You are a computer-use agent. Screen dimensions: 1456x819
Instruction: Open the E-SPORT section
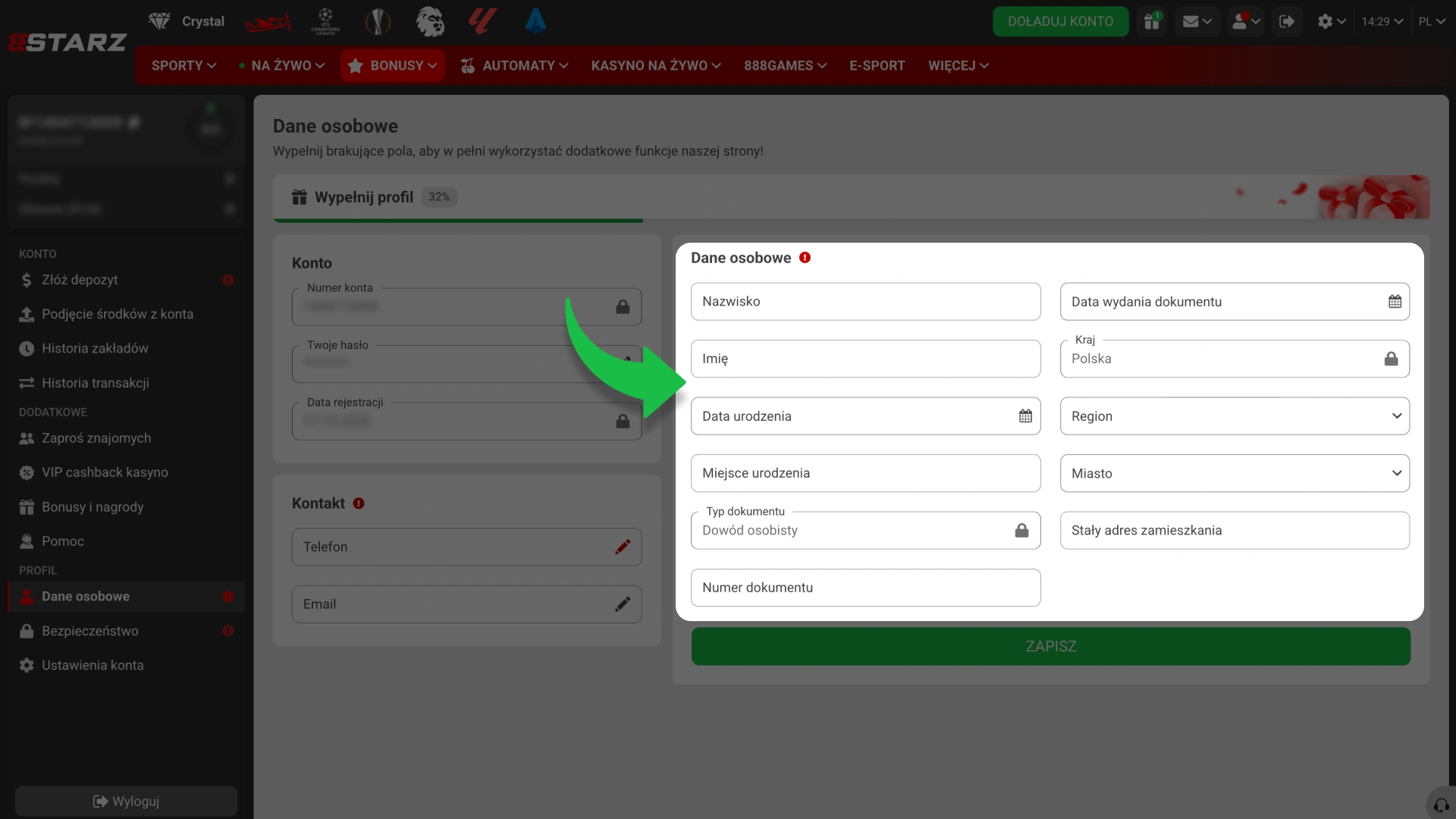[877, 65]
